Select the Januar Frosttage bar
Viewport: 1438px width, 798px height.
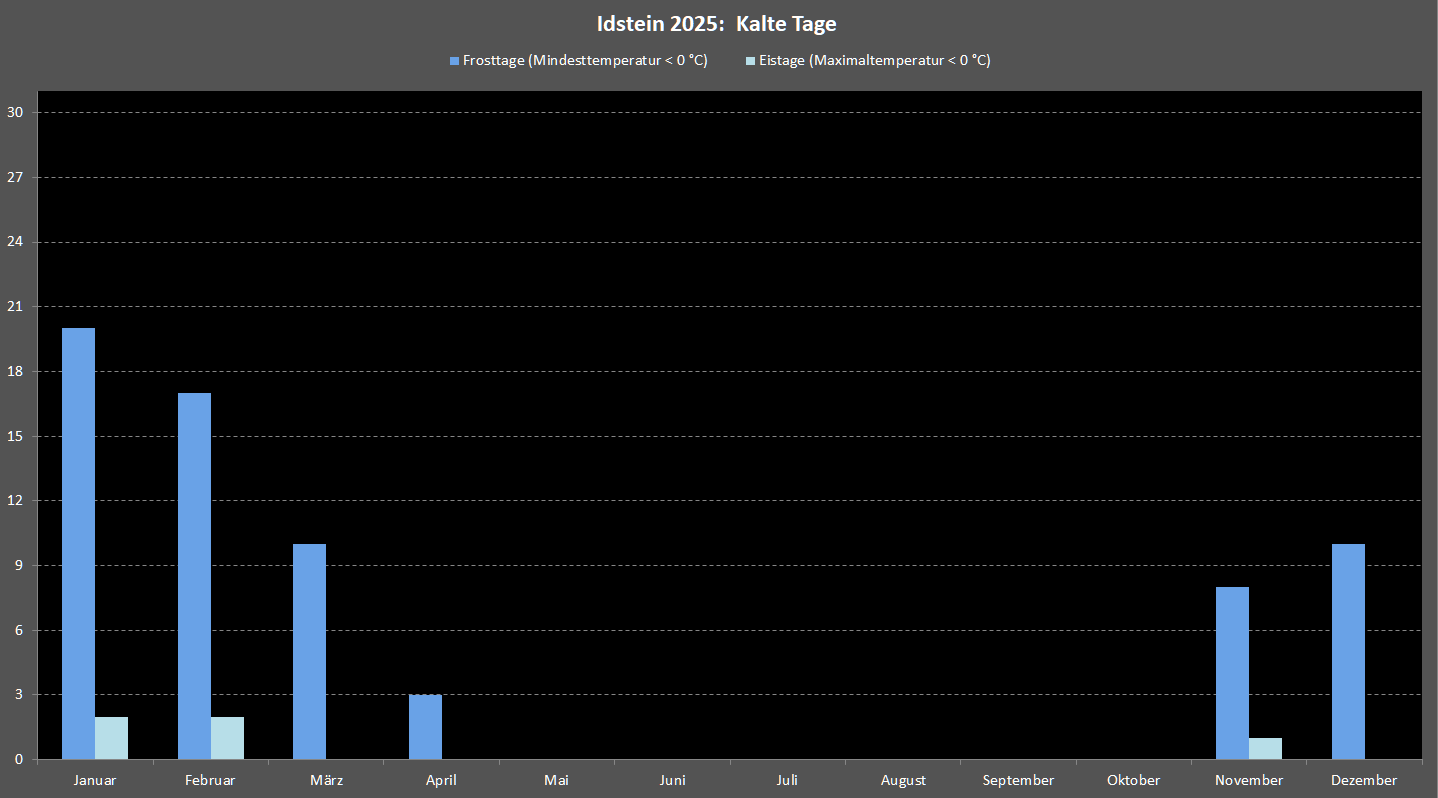point(79,543)
